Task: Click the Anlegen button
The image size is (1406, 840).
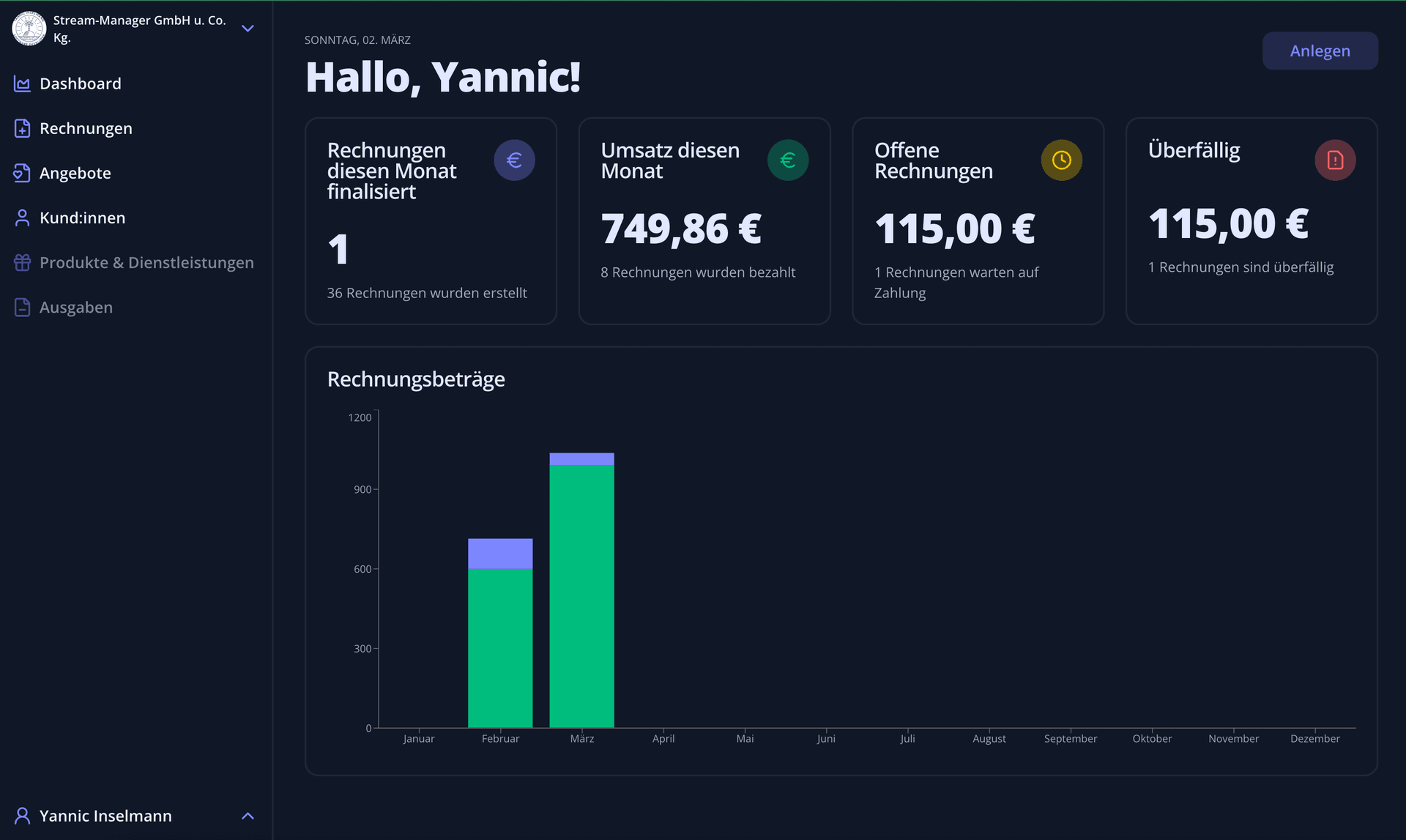Action: (1320, 51)
